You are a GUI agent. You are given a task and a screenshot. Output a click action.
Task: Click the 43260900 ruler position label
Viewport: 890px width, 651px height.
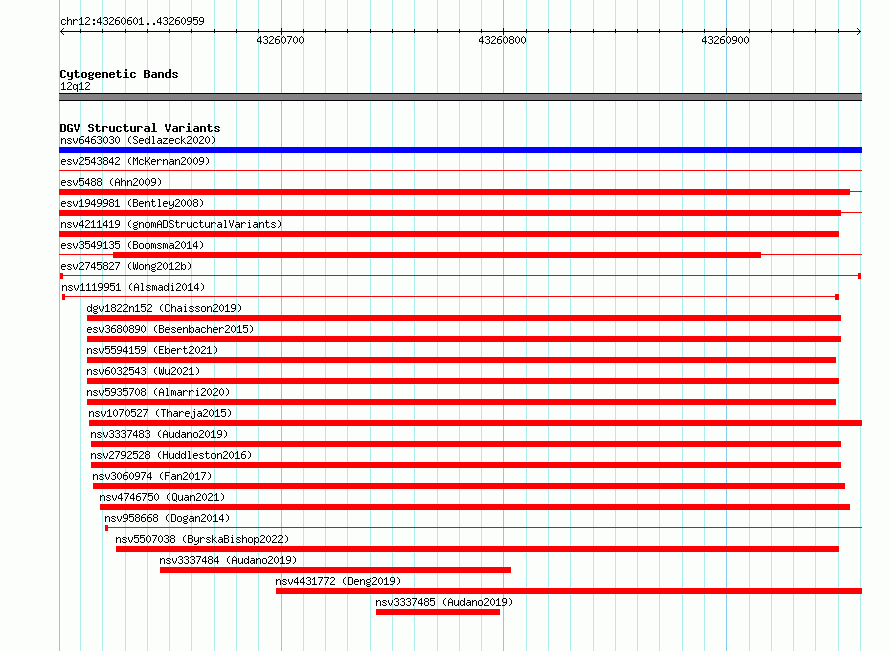725,40
